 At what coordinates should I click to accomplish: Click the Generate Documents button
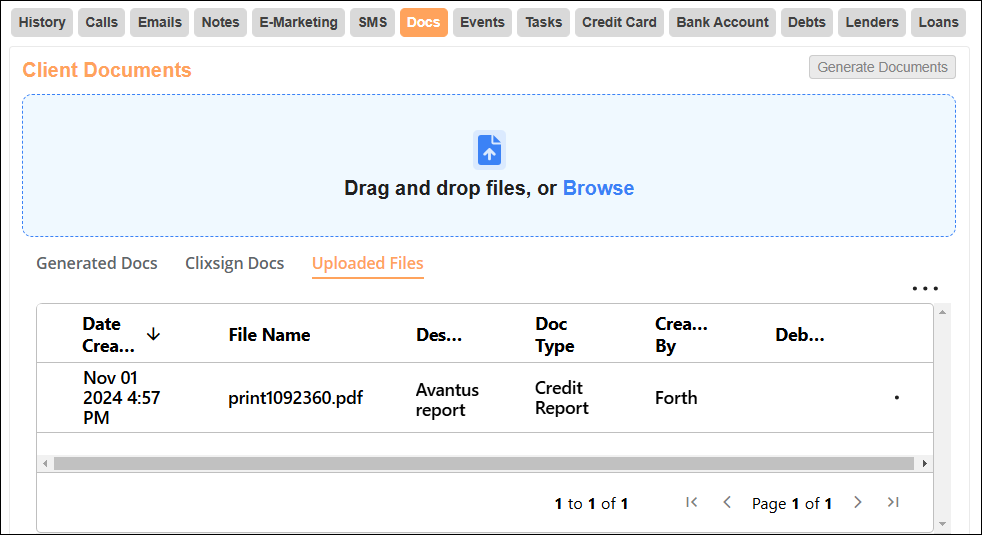pos(882,67)
